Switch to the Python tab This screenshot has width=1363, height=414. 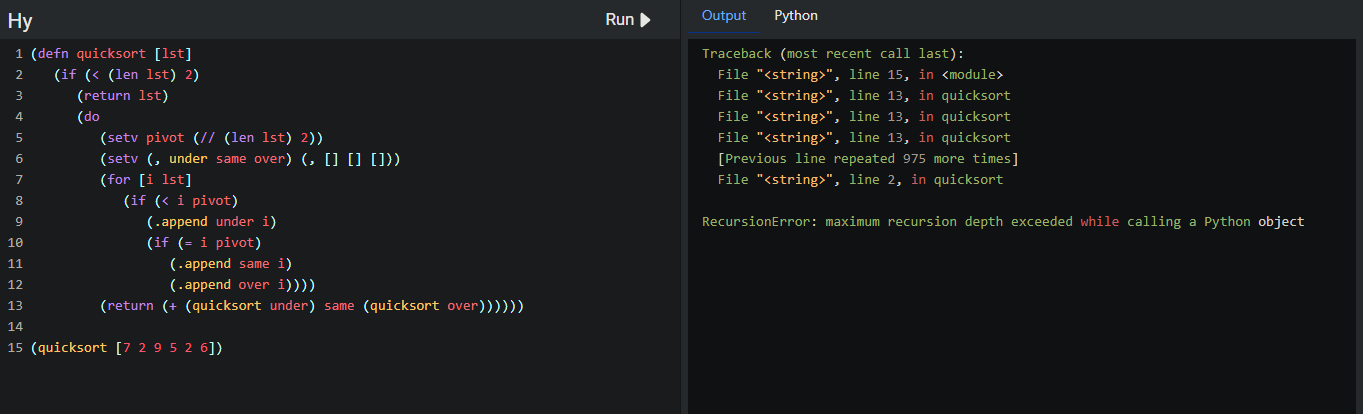pyautogui.click(x=796, y=16)
